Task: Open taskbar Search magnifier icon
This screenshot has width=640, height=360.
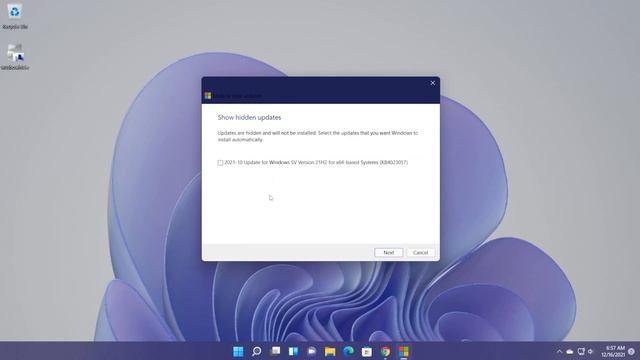Action: point(256,351)
